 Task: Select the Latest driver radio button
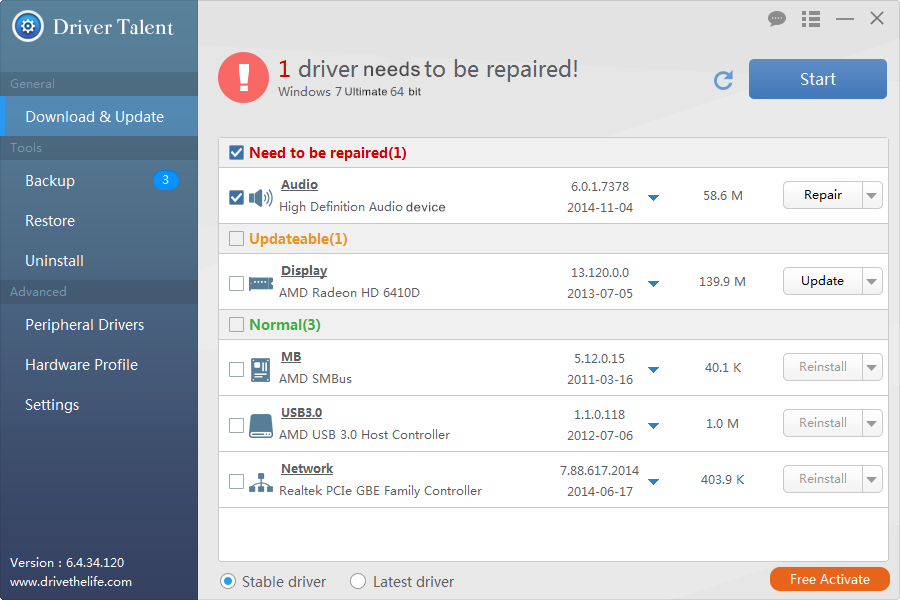pyautogui.click(x=358, y=582)
